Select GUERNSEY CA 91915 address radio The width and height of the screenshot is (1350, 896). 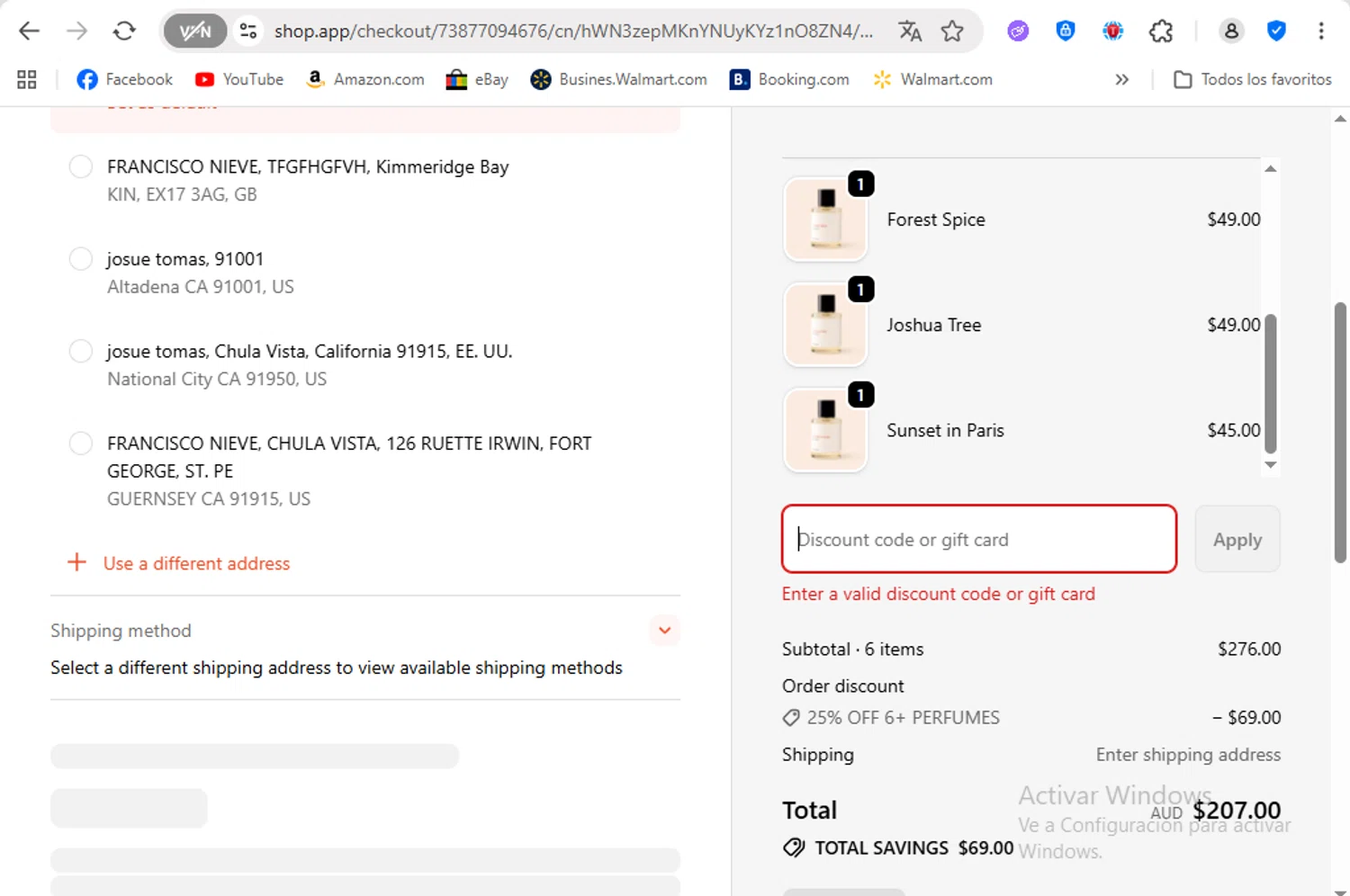[81, 444]
